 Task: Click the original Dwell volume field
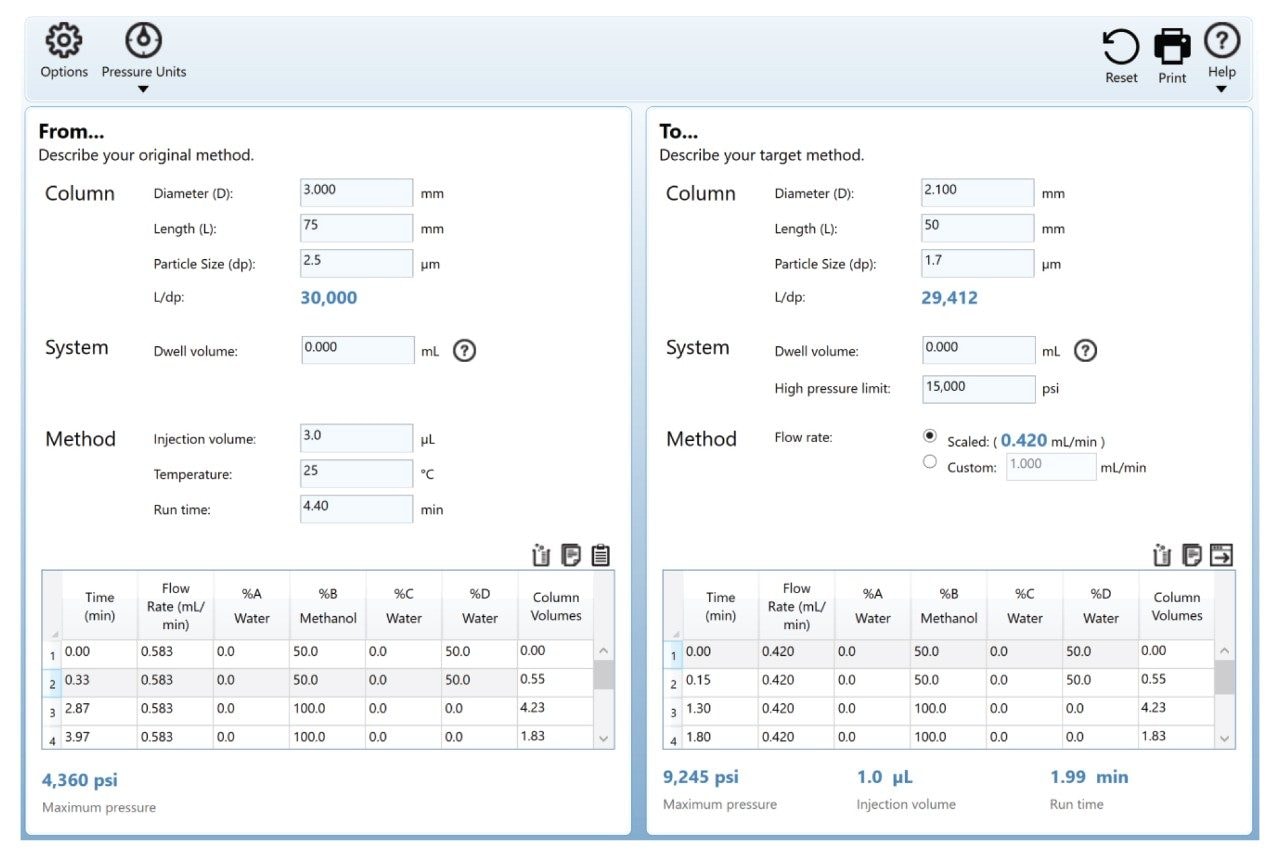pyautogui.click(x=357, y=350)
